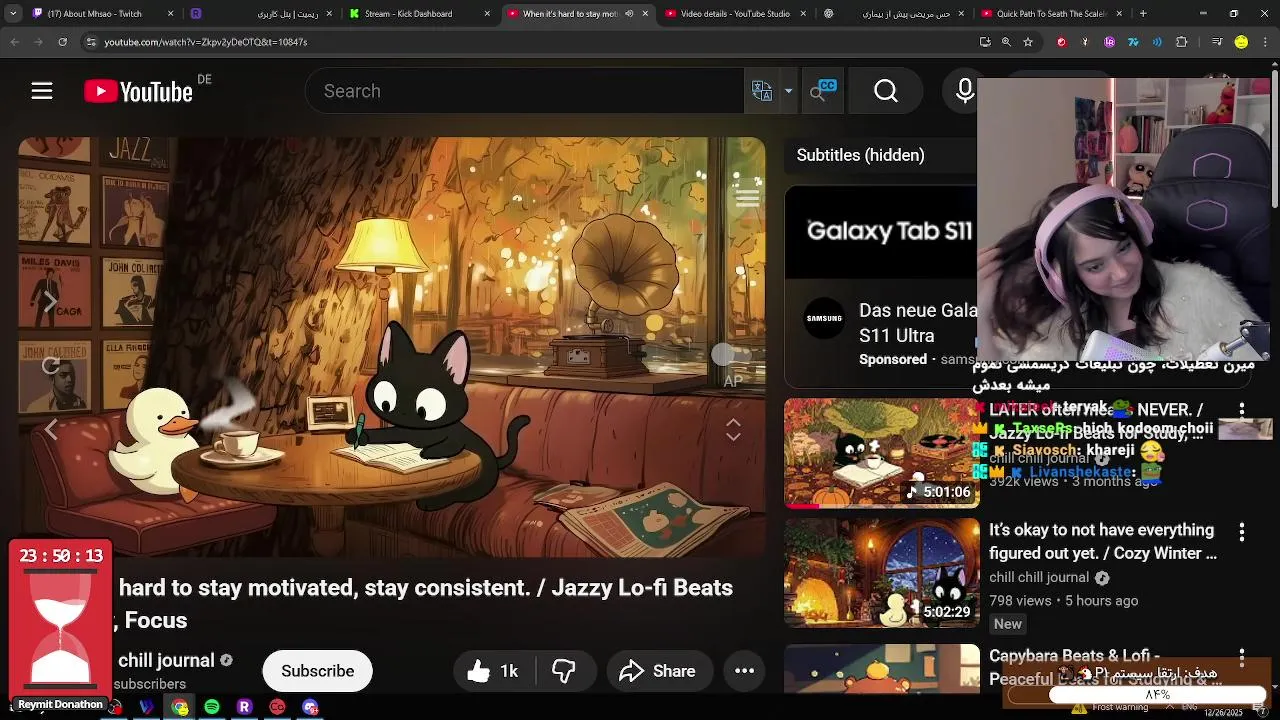Open the translate extension icon in search bar

[x=762, y=91]
